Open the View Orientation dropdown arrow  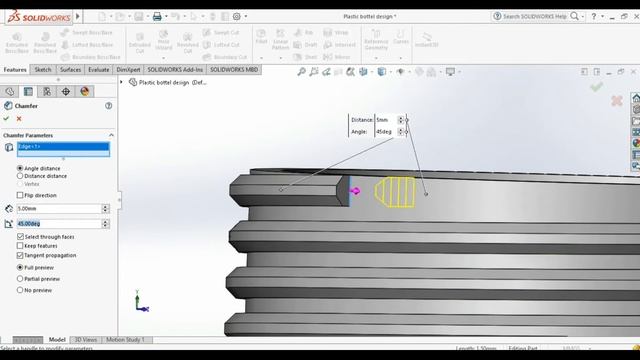[x=371, y=72]
